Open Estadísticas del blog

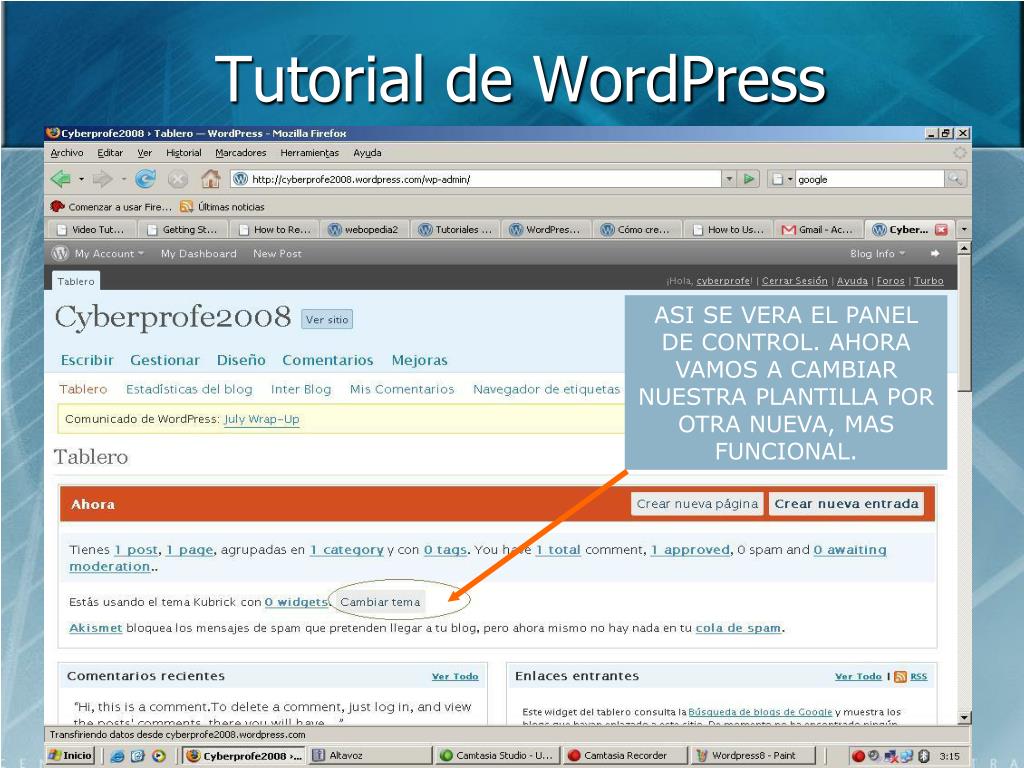(189, 389)
